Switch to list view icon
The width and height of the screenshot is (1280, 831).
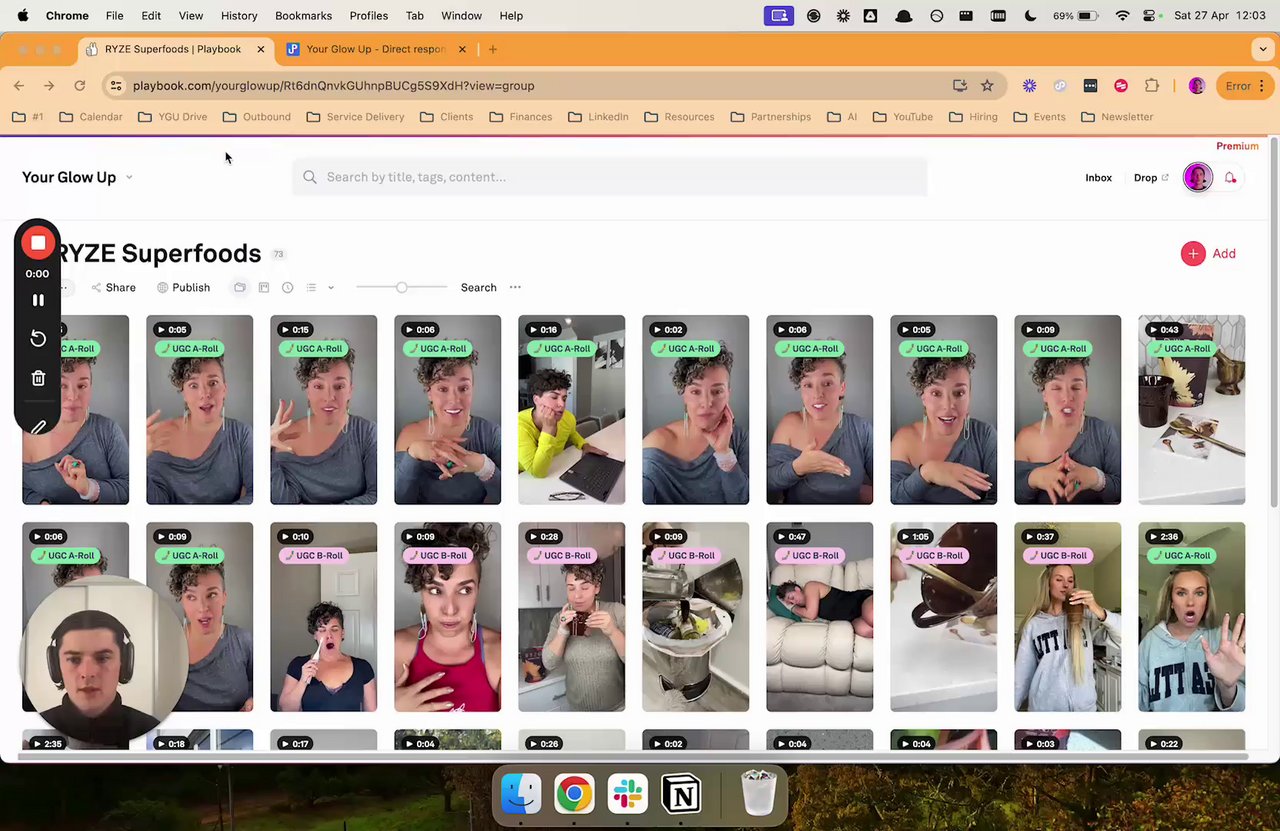pyautogui.click(x=311, y=287)
